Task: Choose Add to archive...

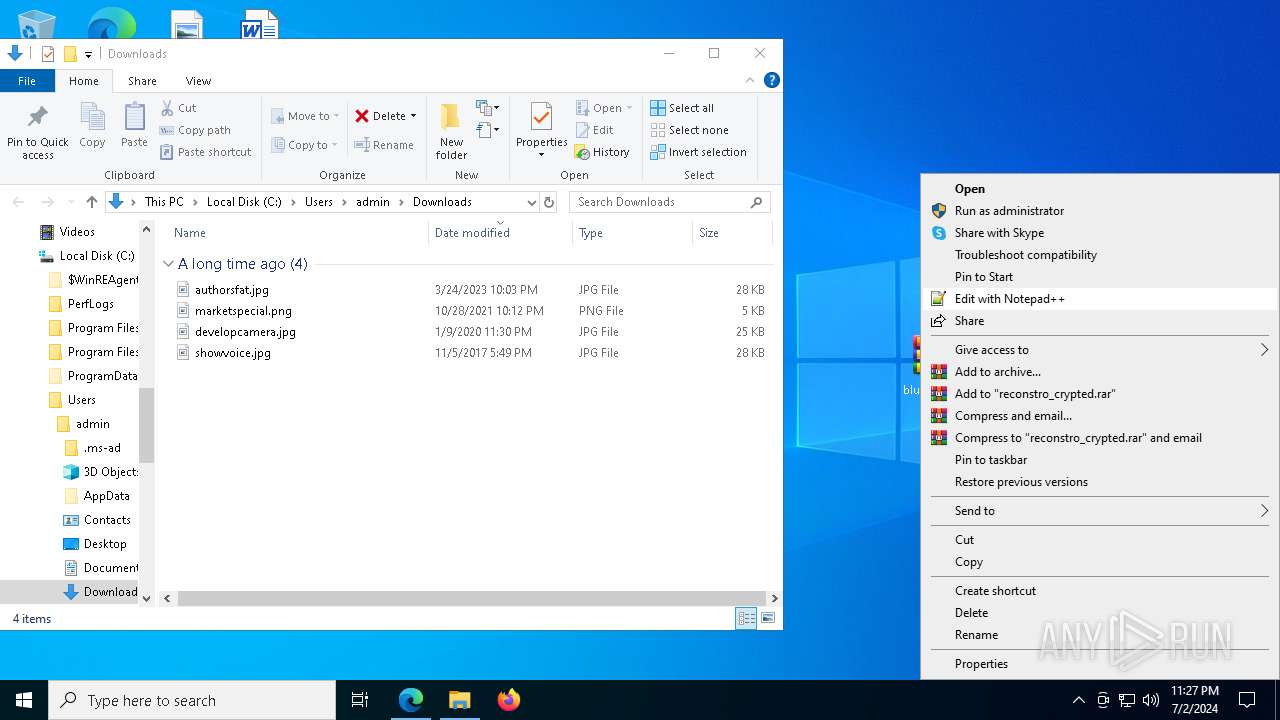Action: coord(1099,372)
